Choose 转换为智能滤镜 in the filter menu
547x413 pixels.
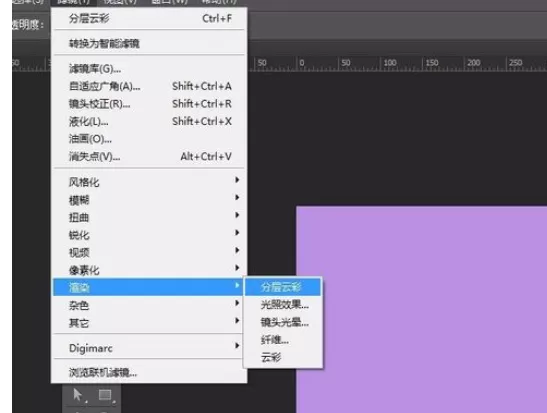point(149,43)
